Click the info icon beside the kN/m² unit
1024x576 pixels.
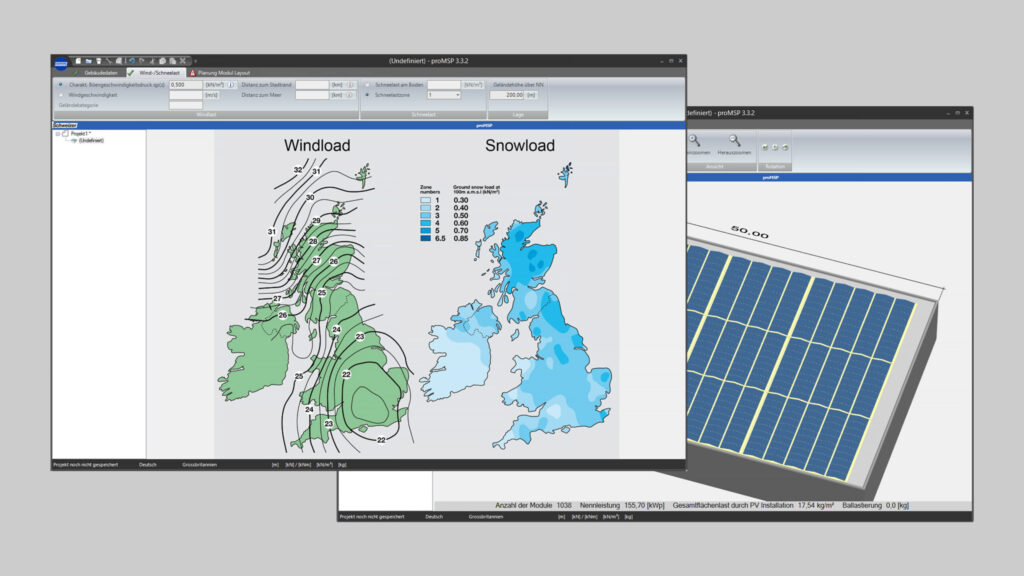tap(231, 85)
